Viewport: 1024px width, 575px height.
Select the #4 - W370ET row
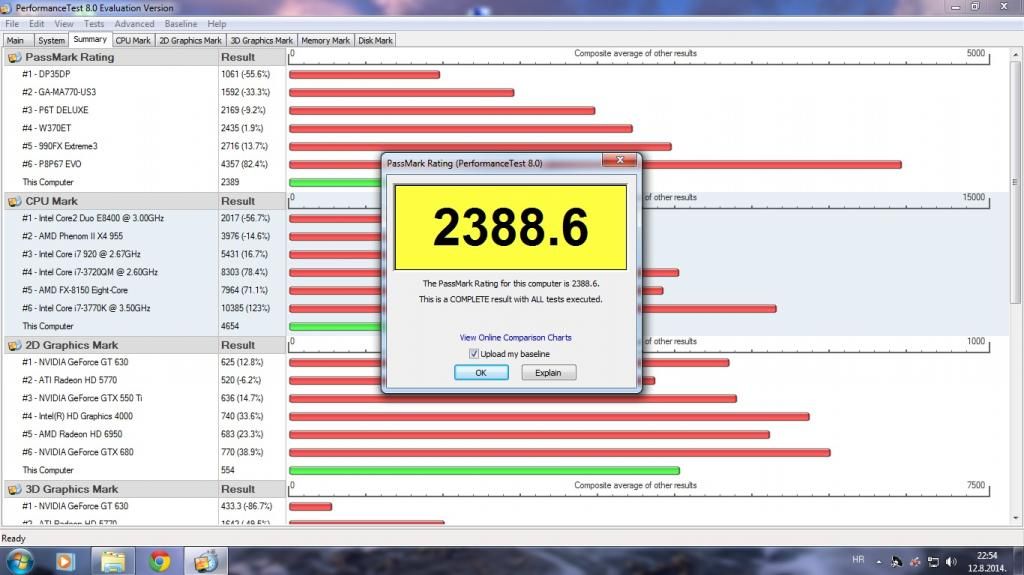tap(144, 128)
